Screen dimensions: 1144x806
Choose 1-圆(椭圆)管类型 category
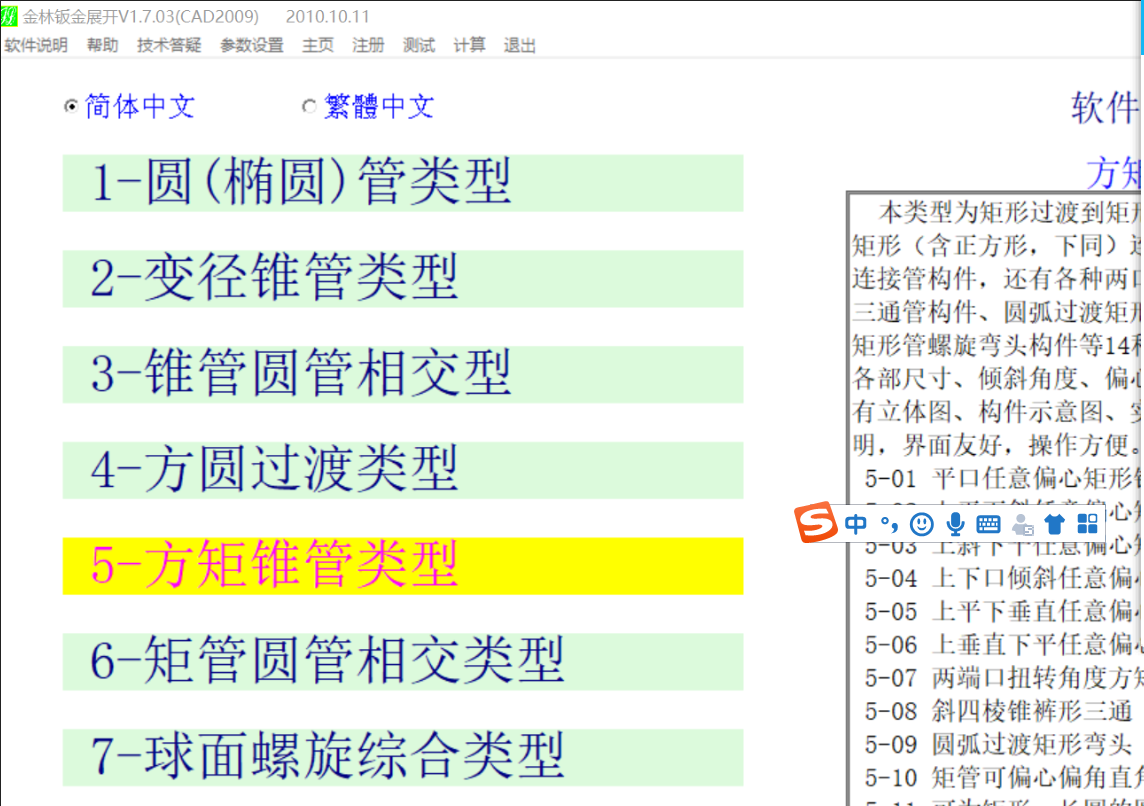(x=403, y=183)
